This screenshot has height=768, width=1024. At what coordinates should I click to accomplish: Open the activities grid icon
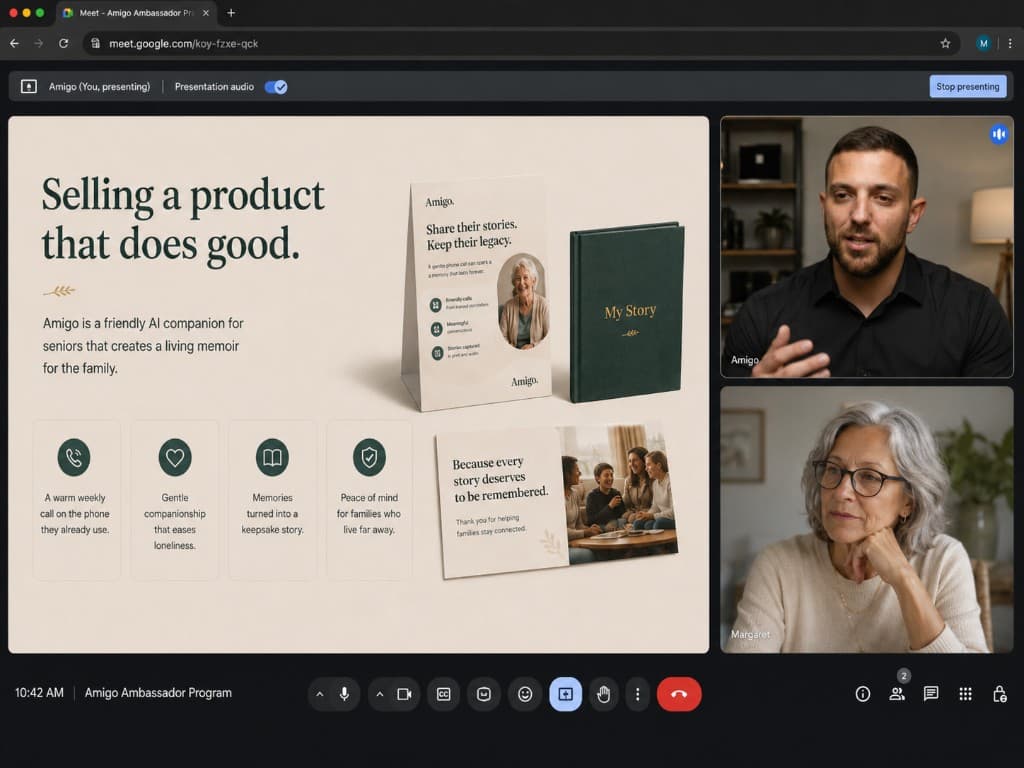(965, 694)
